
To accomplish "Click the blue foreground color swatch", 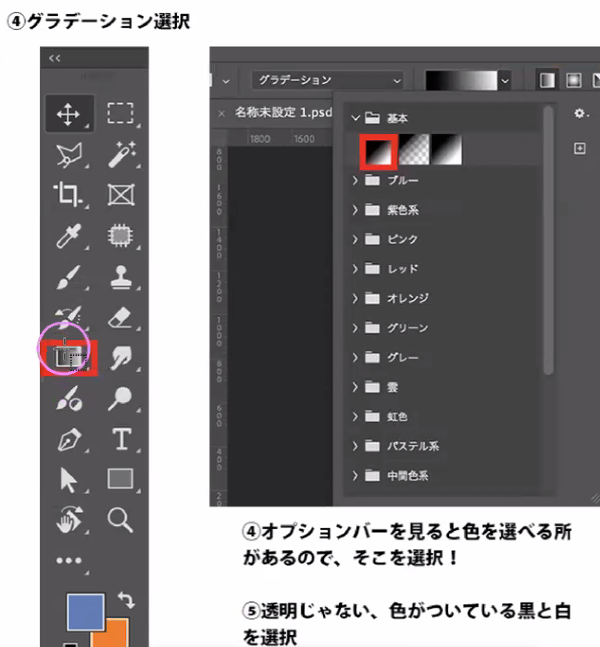I will tap(86, 612).
